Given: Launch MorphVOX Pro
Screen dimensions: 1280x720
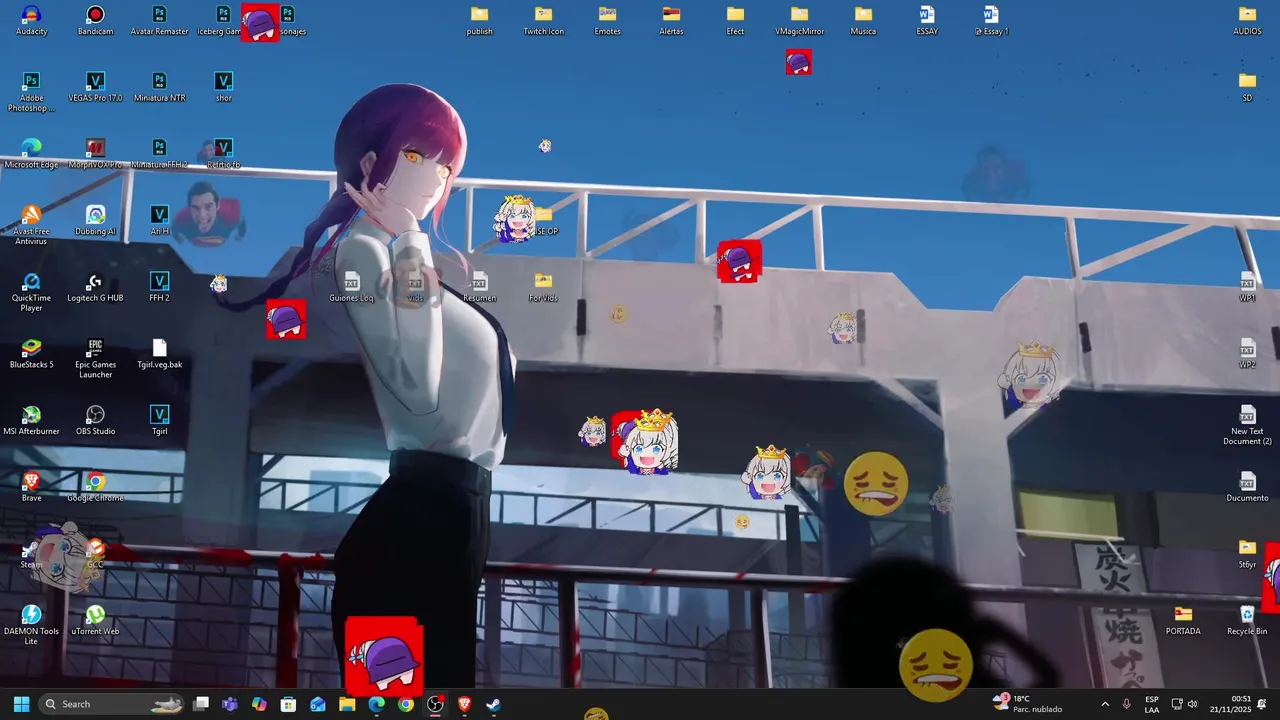Looking at the screenshot, I should [95, 154].
